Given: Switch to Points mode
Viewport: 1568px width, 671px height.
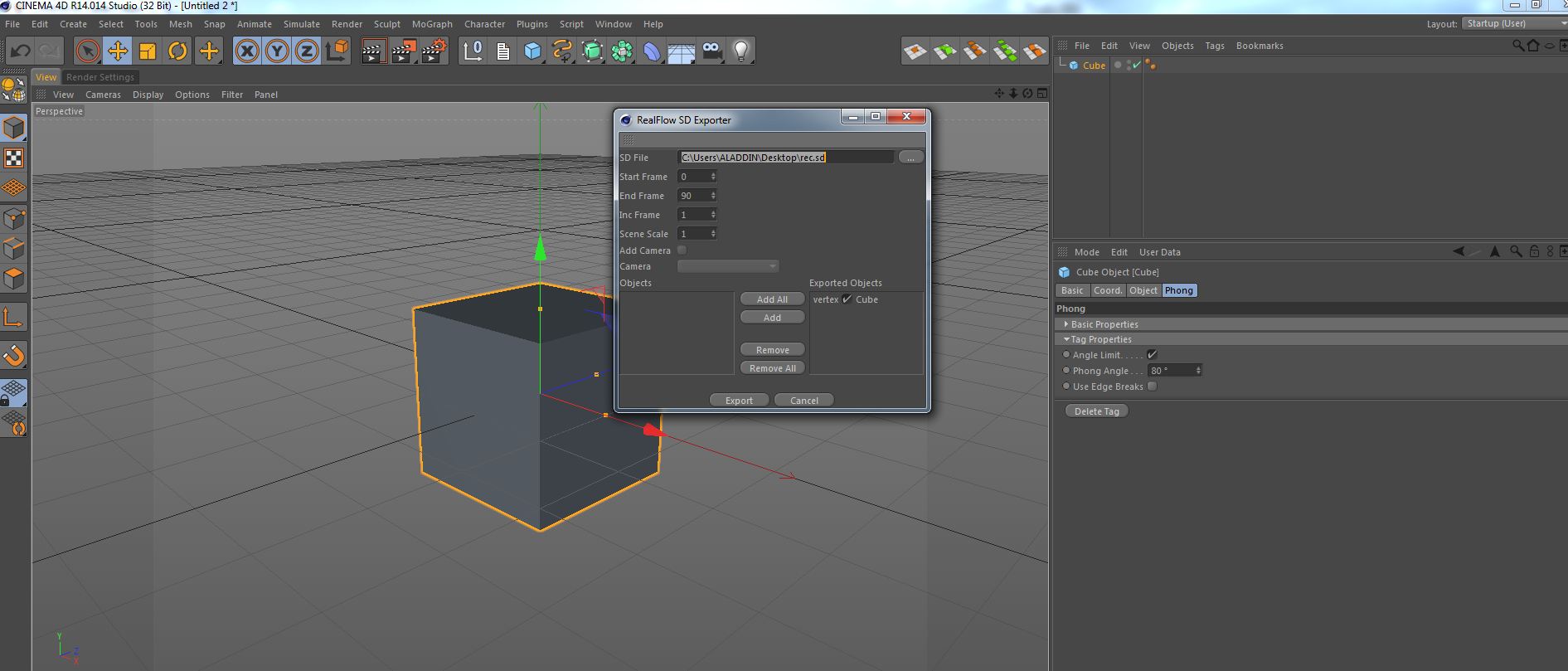Looking at the screenshot, I should [14, 218].
